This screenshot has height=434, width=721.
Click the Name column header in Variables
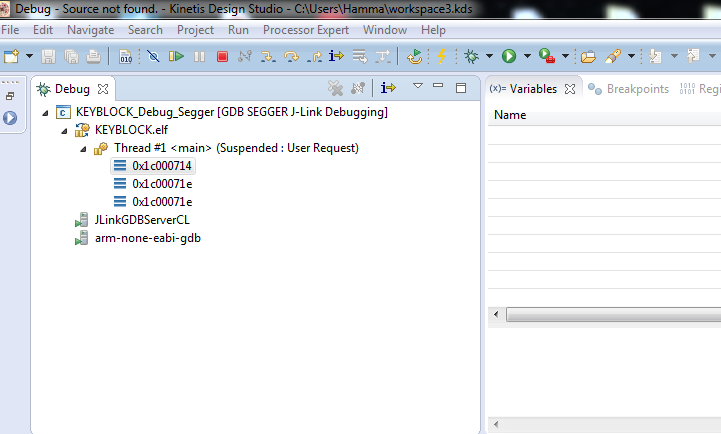[510, 115]
